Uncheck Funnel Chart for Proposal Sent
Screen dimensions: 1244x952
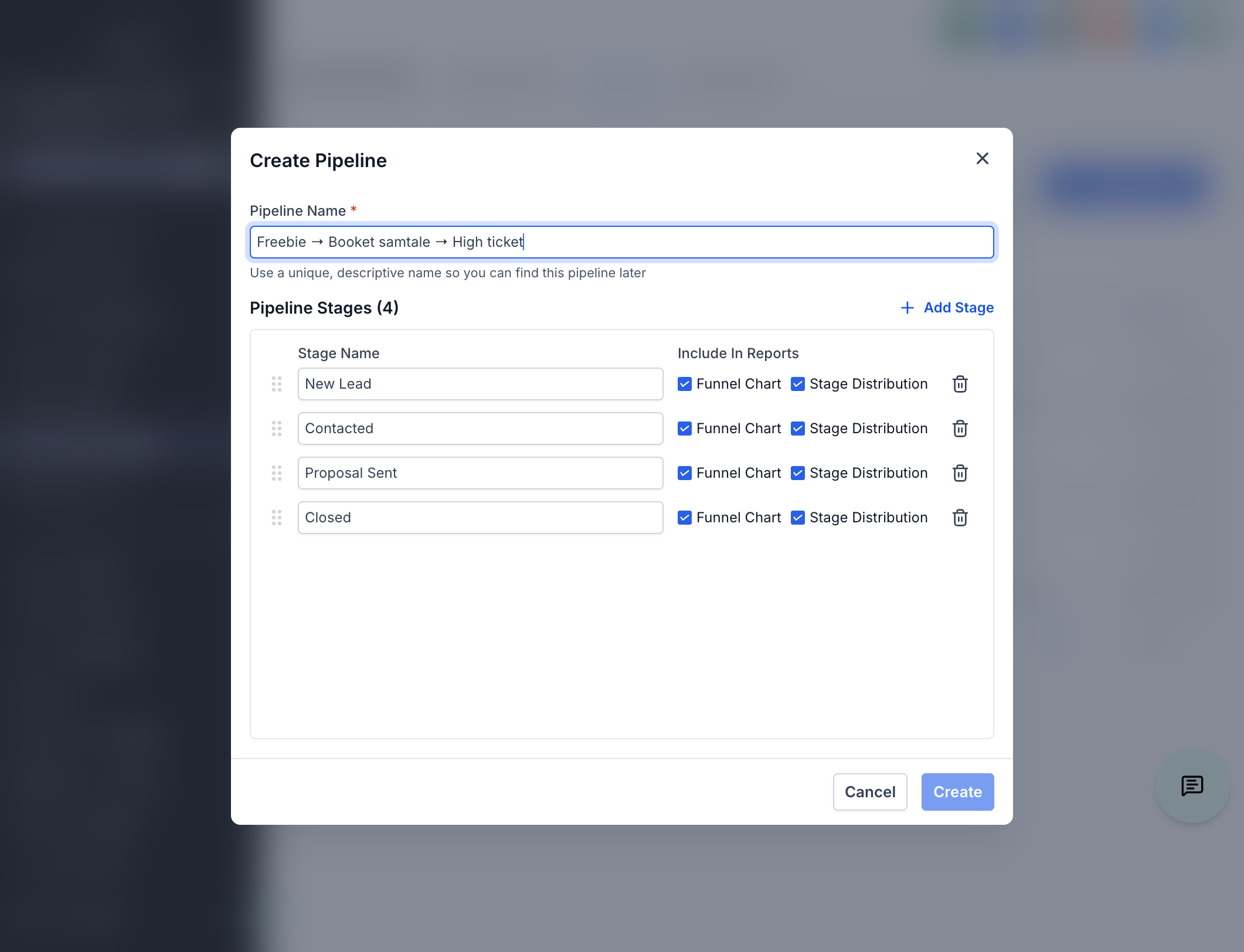click(x=684, y=473)
